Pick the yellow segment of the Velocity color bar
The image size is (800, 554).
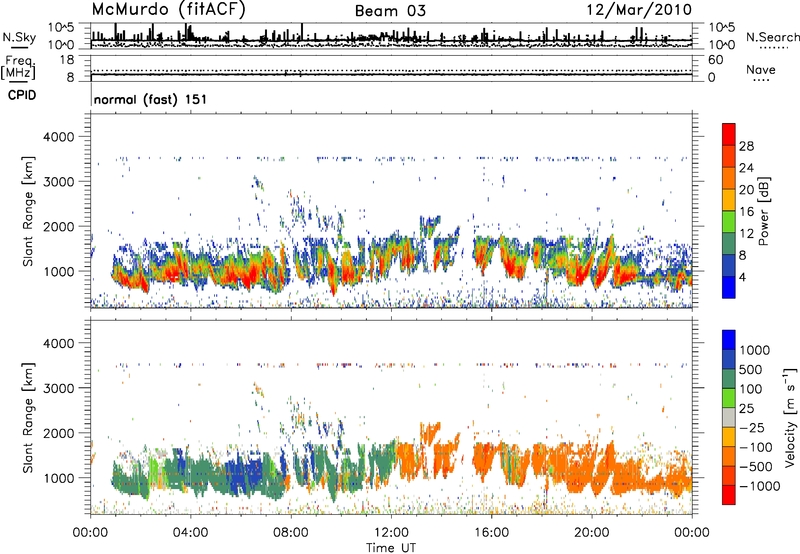[729, 437]
